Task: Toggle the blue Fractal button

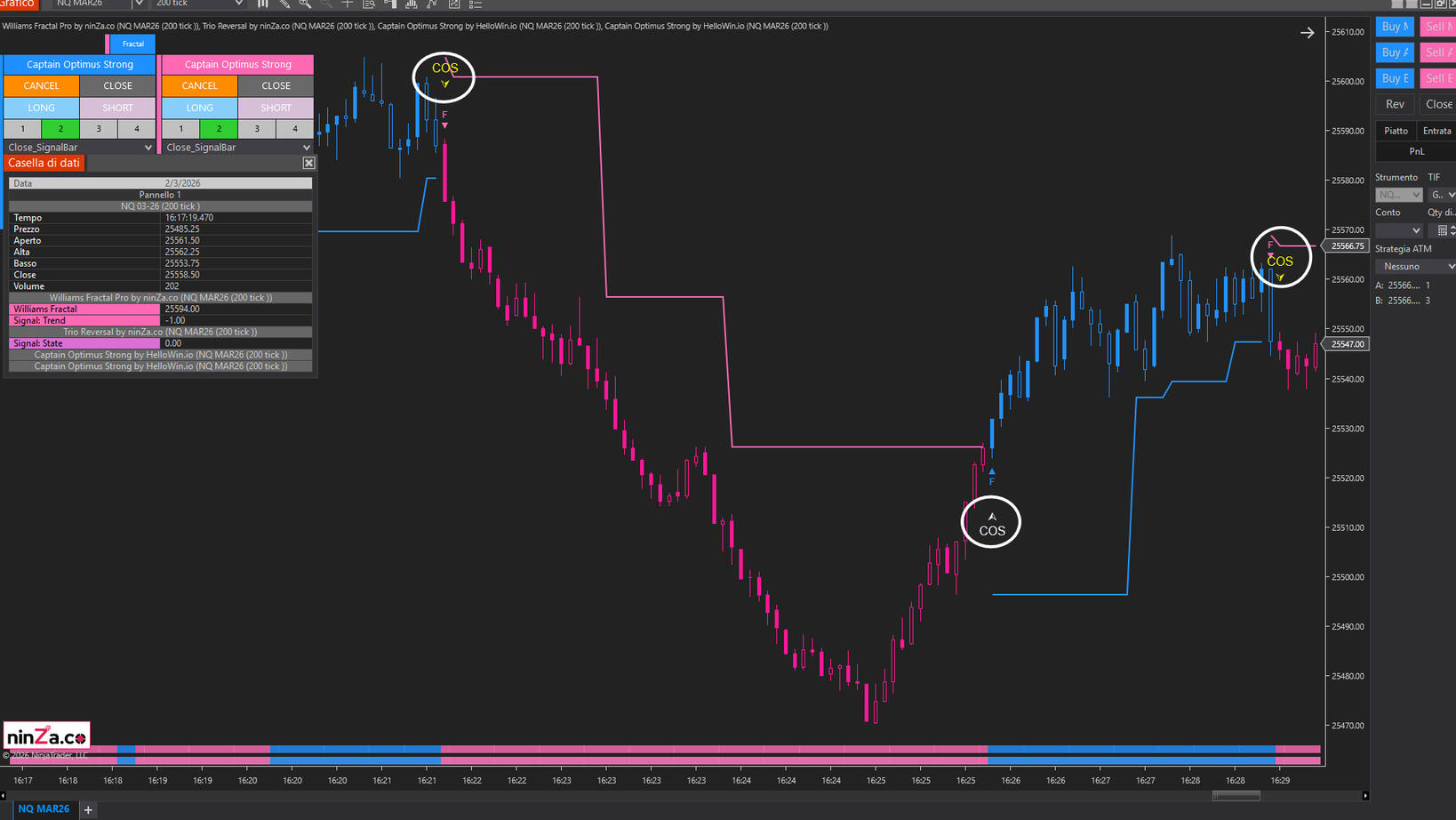Action: pos(132,44)
